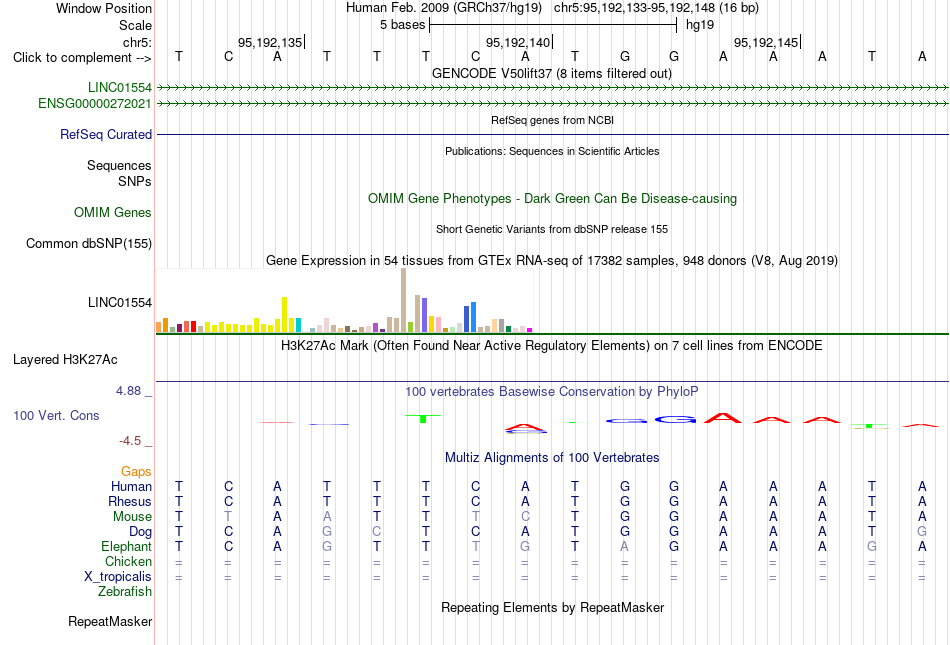950x645 pixels.
Task: Click the tall yellow bar in GTEx chart
Action: click(284, 314)
